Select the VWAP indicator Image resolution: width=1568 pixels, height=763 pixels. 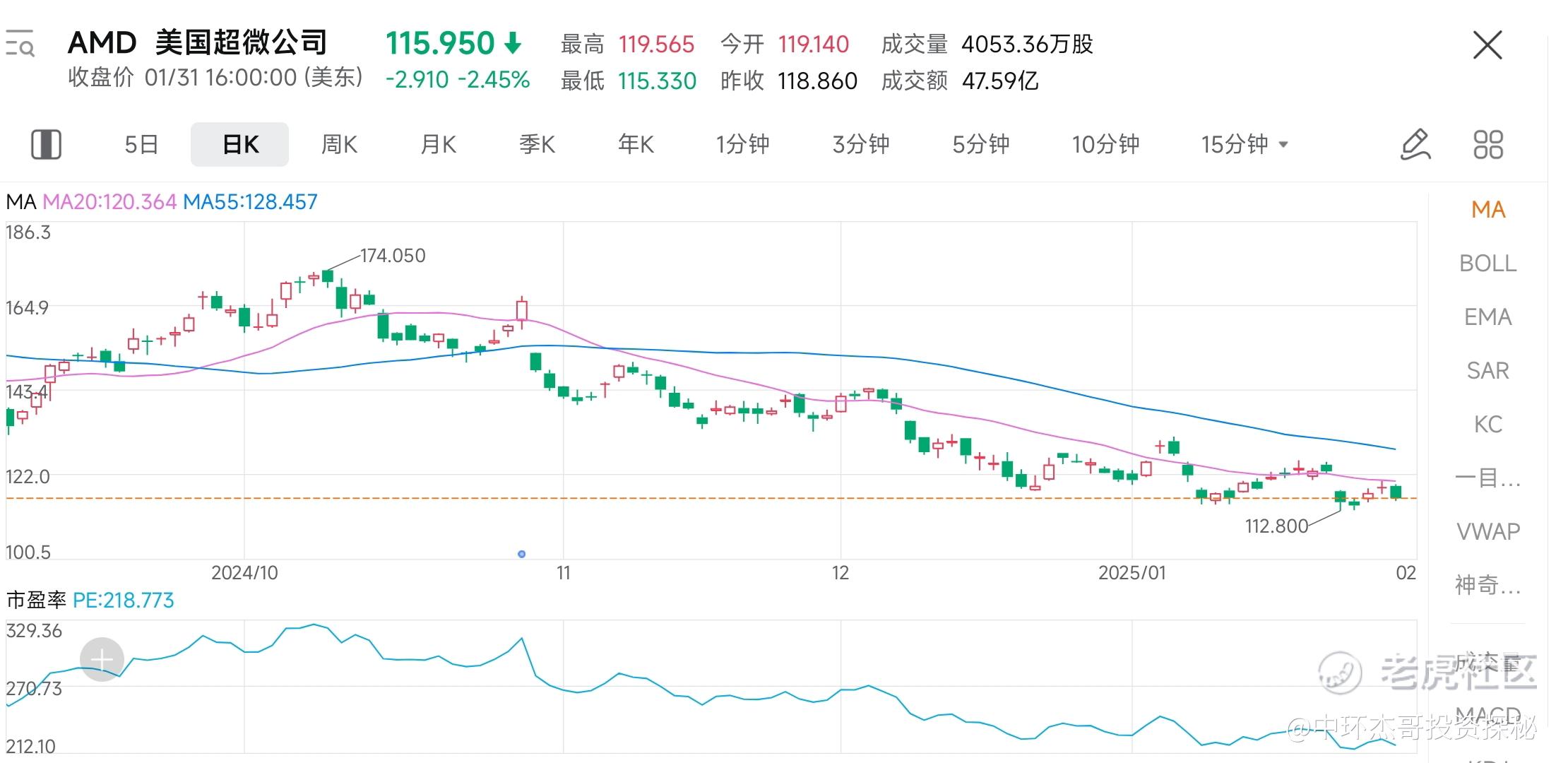[x=1488, y=531]
